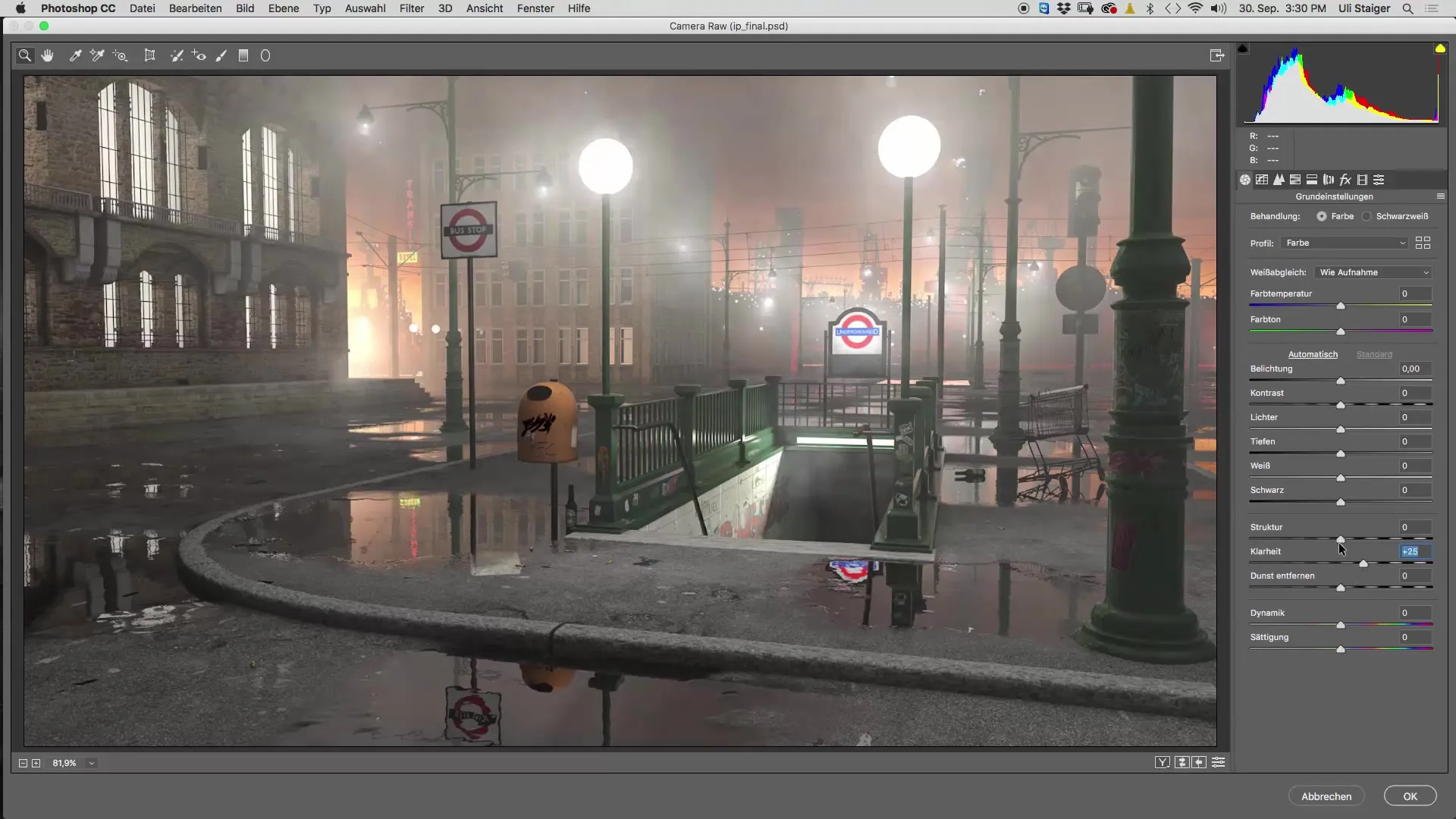Viewport: 1456px width, 819px height.
Task: Open the Wi-Fi status menu
Action: (x=1195, y=8)
